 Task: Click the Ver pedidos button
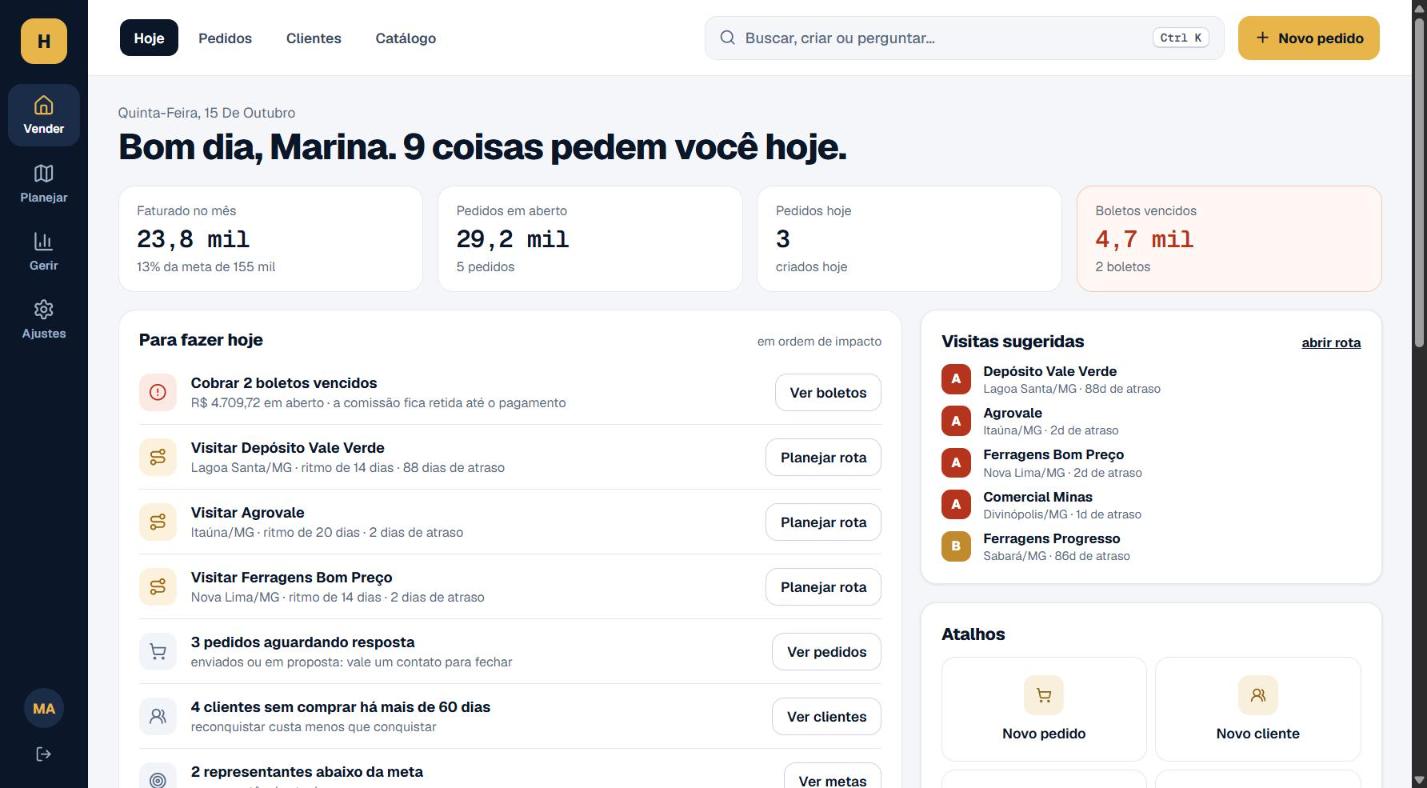coord(827,652)
